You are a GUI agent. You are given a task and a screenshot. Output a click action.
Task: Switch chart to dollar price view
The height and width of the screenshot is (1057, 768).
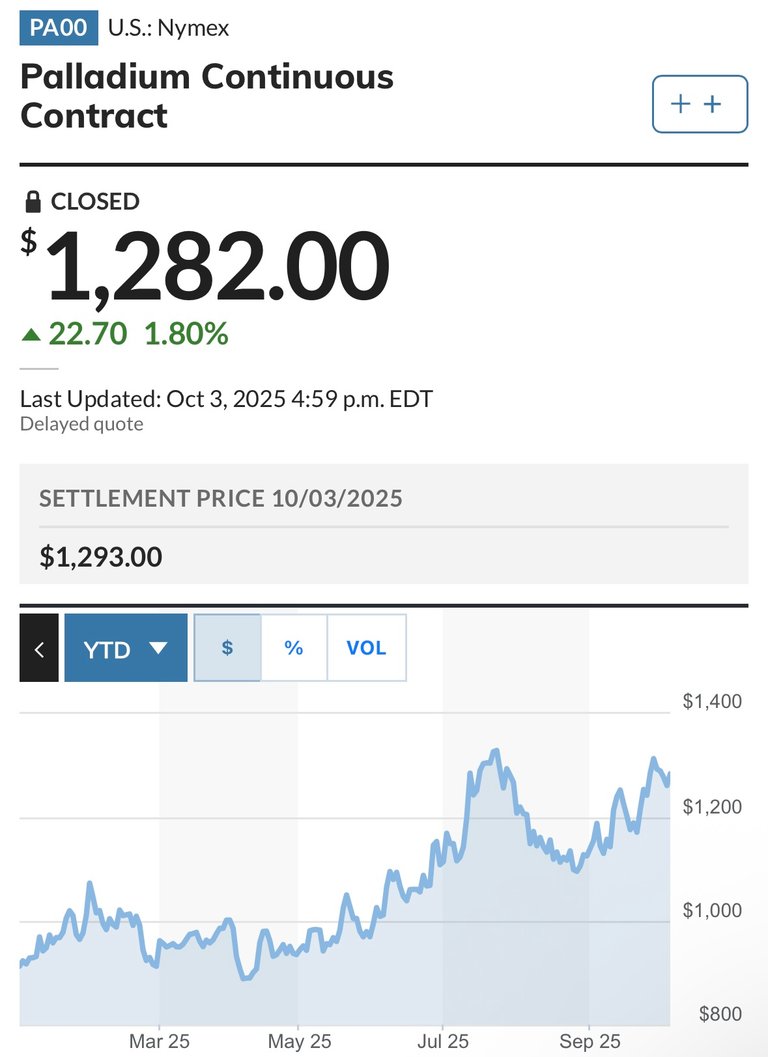pyautogui.click(x=227, y=648)
